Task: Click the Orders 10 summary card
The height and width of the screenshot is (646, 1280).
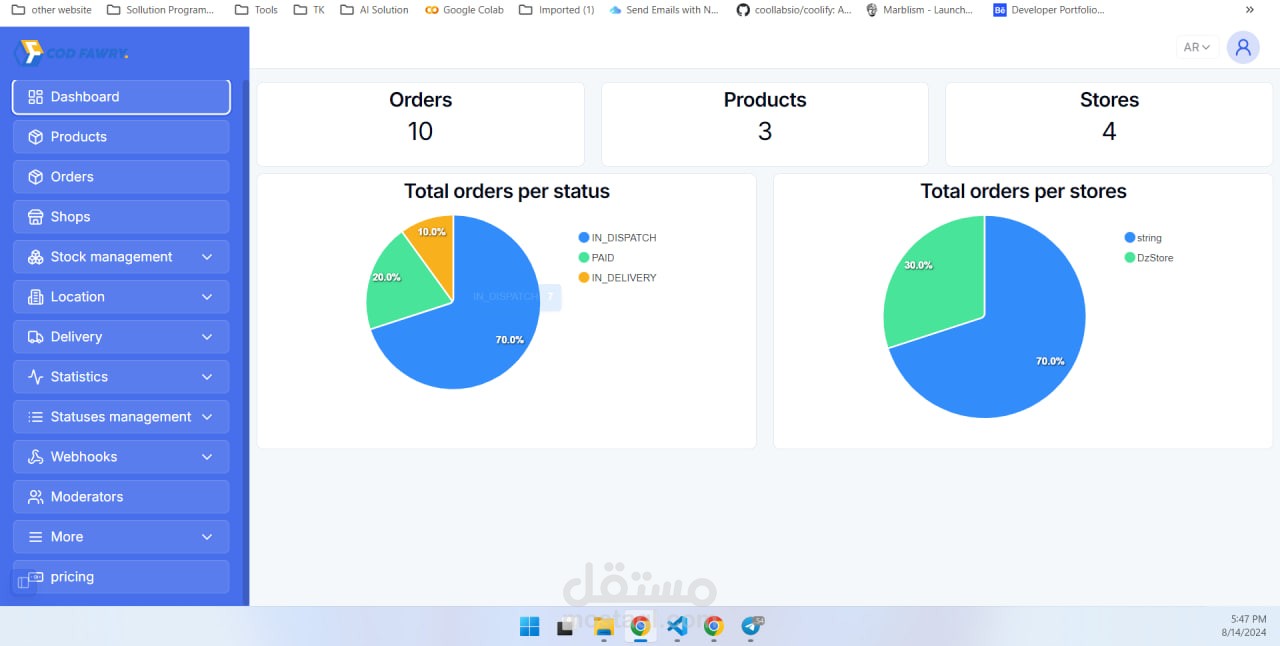Action: pyautogui.click(x=421, y=124)
